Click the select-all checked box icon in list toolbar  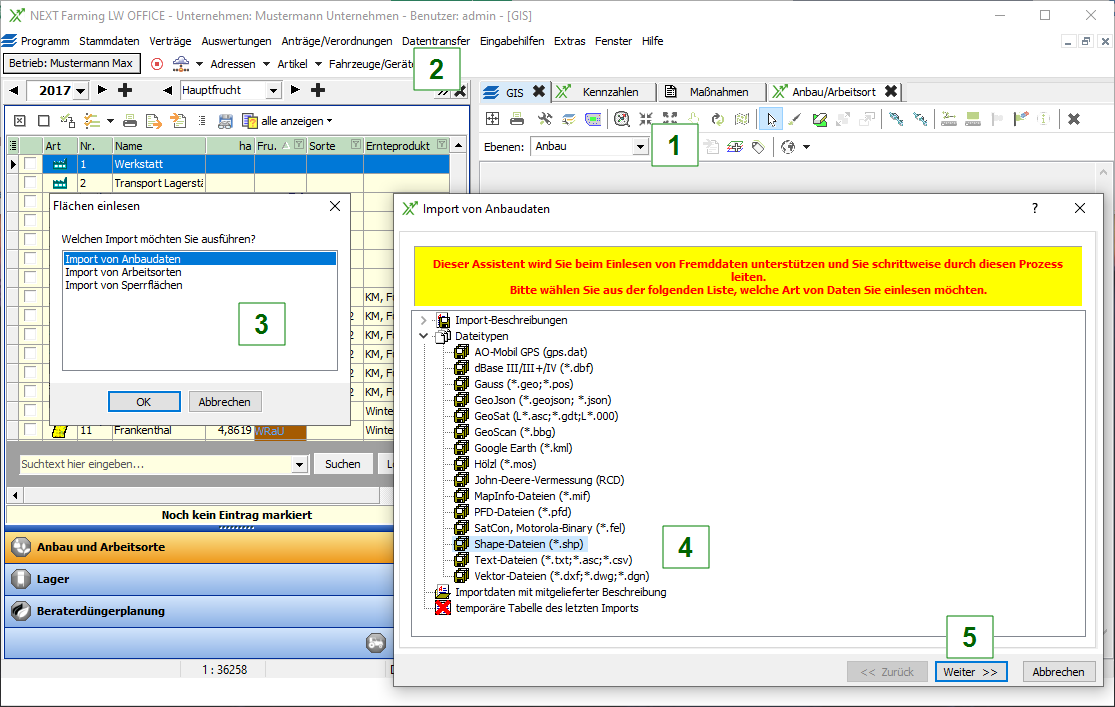[19, 121]
